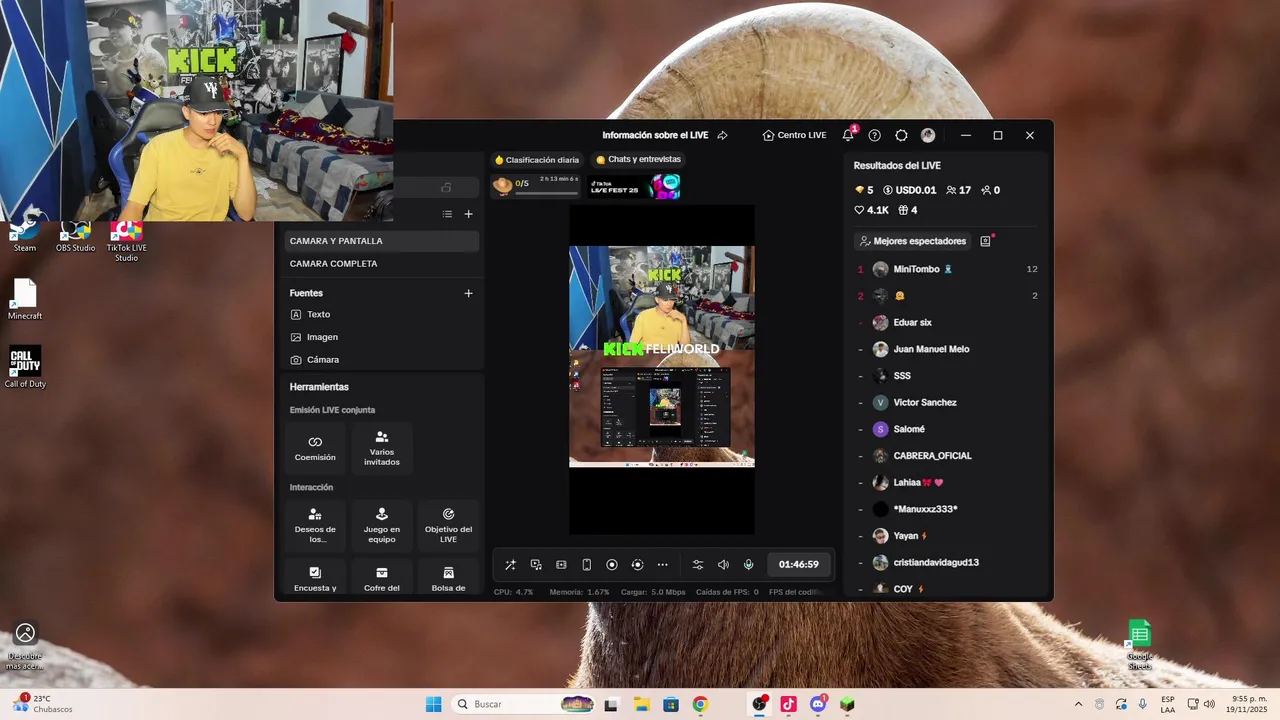Open Google Sheets desktop shortcut
The image size is (1280, 720).
(x=1140, y=645)
